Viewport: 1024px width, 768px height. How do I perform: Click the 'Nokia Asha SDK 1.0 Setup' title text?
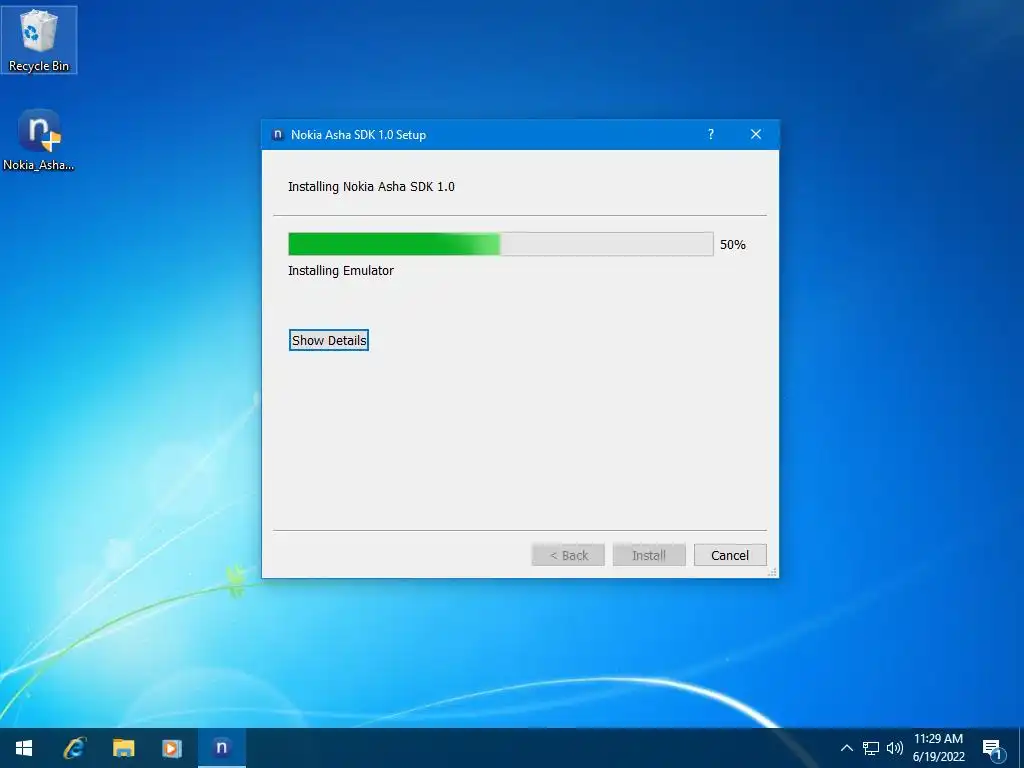[359, 135]
